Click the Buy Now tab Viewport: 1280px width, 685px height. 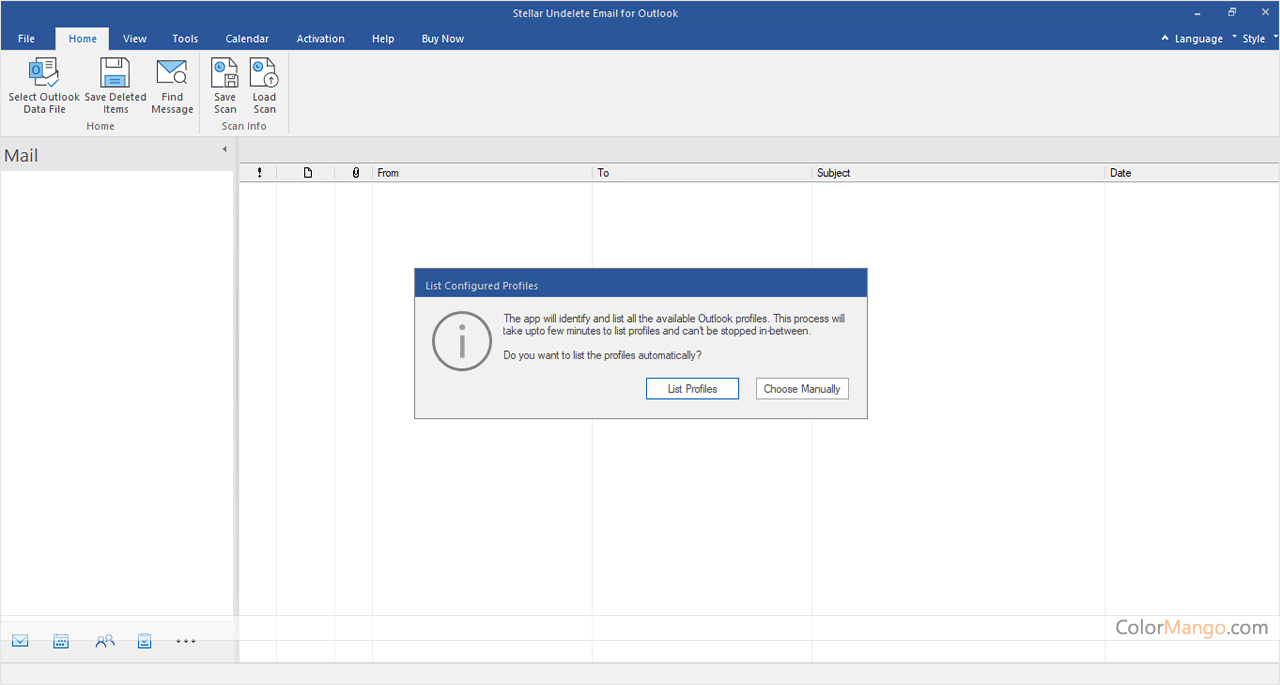coord(443,39)
